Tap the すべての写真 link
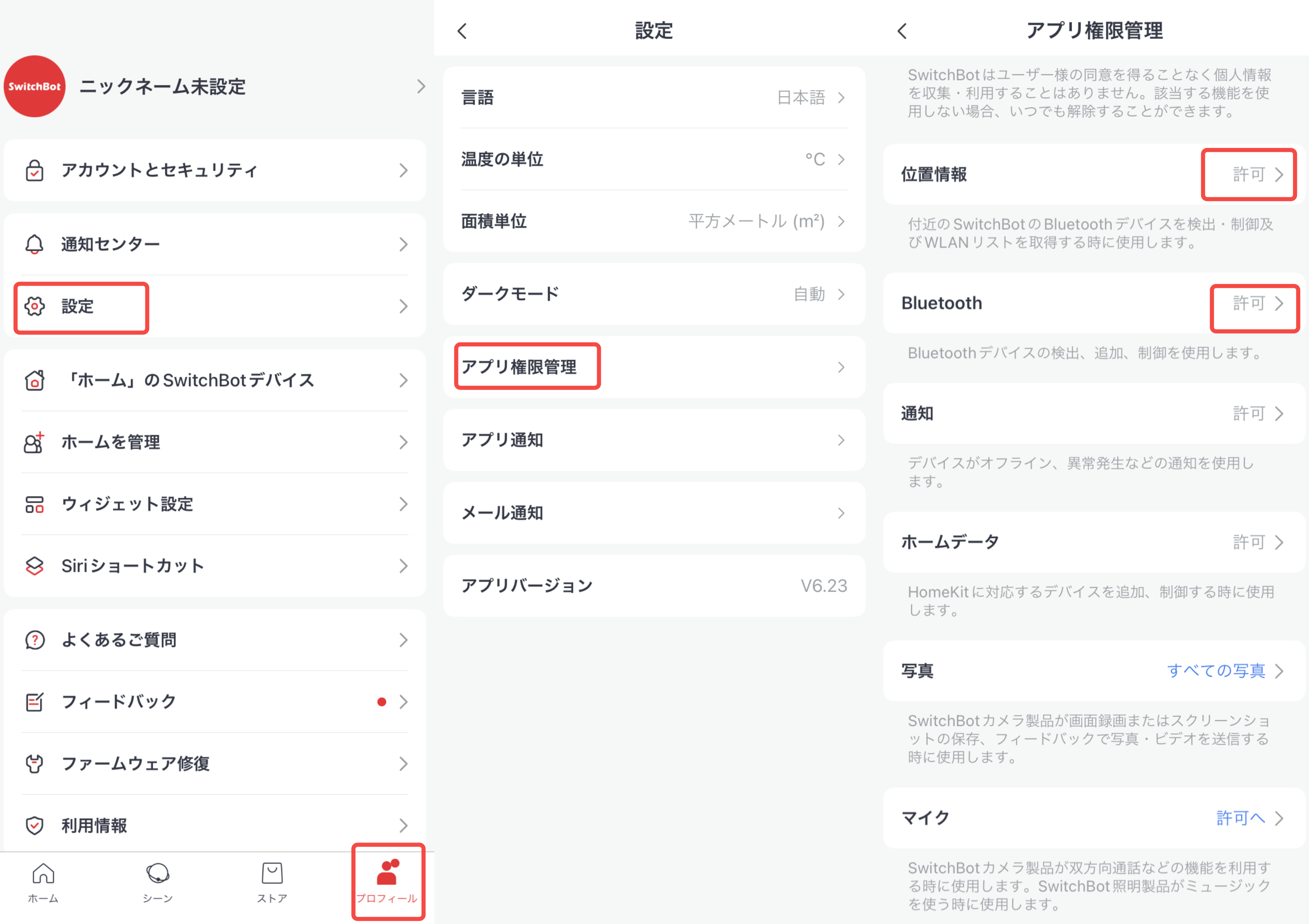Screen dimensions: 1309x924 1216,671
